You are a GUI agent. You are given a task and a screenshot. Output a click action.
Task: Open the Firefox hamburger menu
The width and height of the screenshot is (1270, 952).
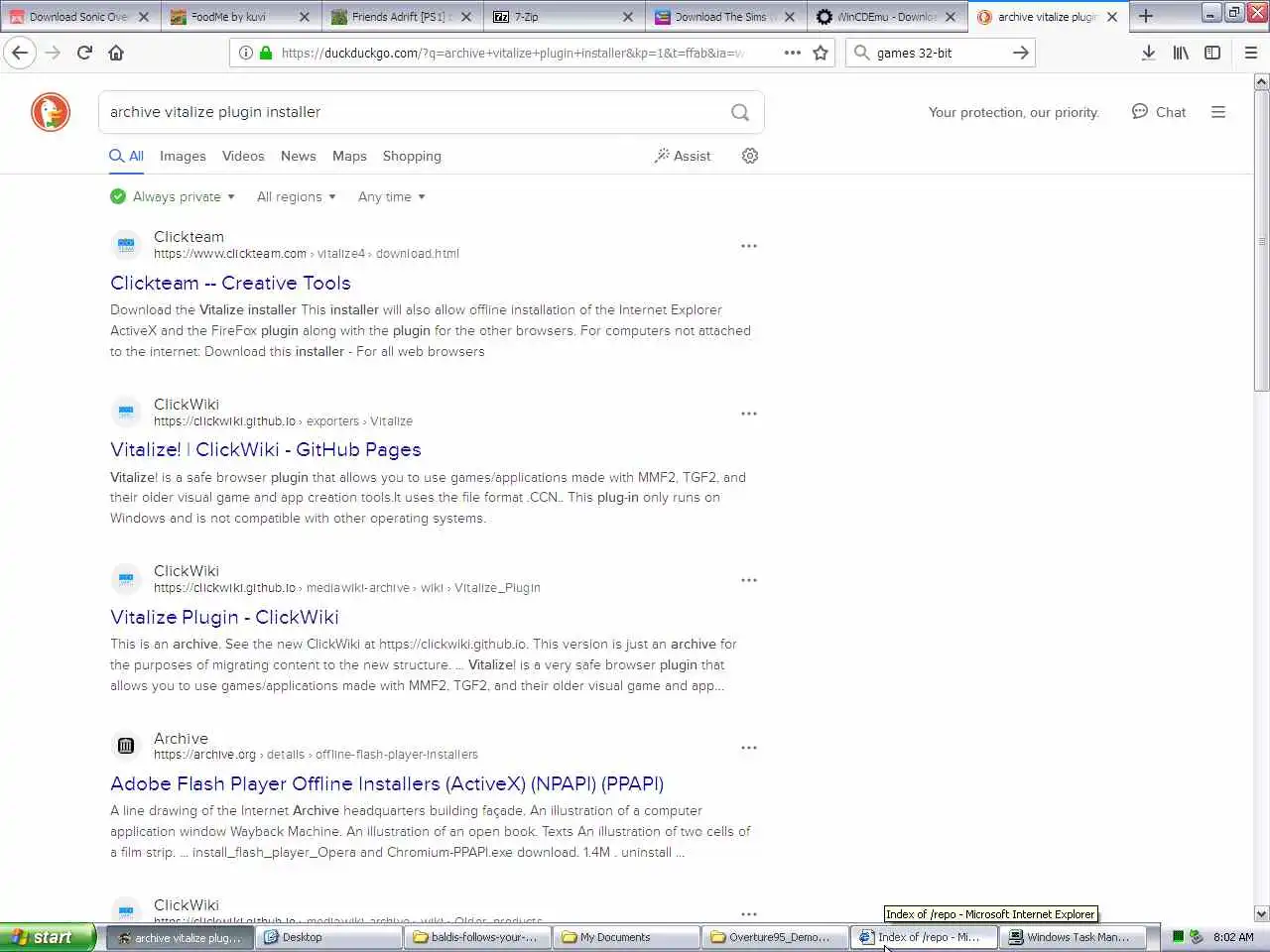click(1251, 53)
